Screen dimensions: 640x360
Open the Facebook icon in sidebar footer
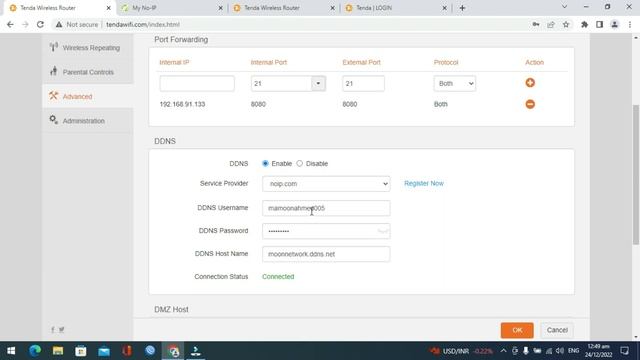tap(52, 329)
